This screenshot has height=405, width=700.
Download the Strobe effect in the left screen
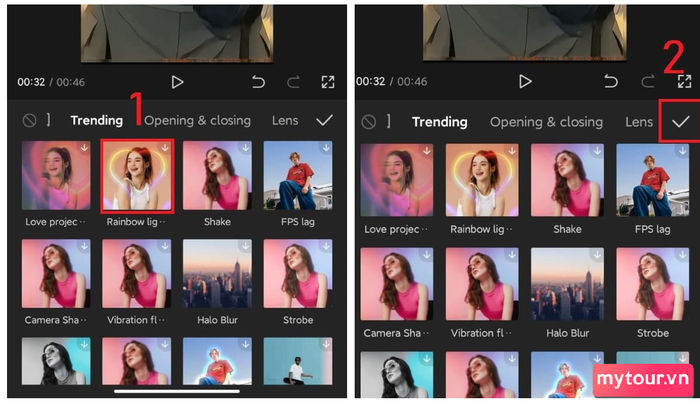(326, 246)
